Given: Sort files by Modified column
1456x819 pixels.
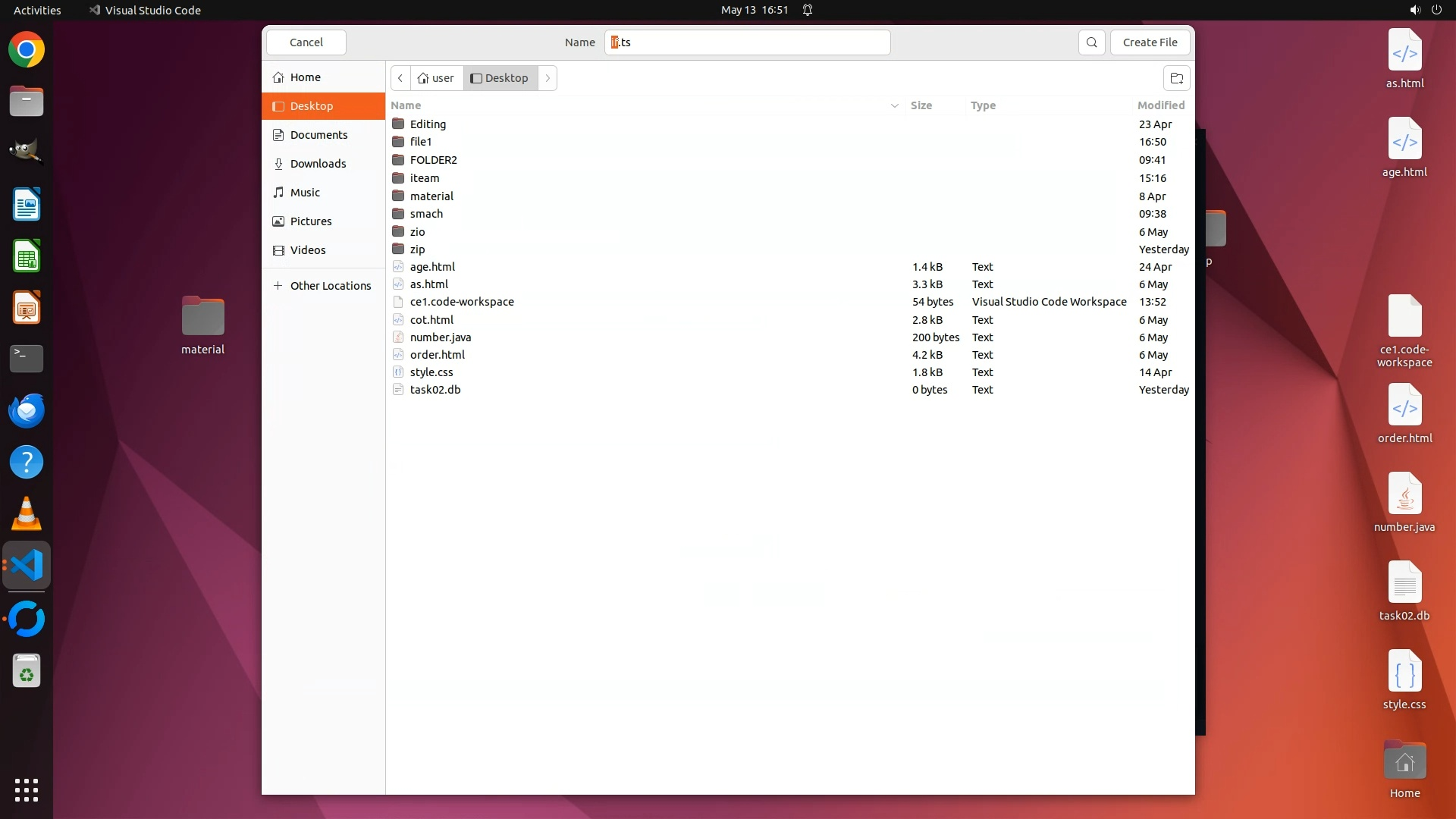Looking at the screenshot, I should pyautogui.click(x=1160, y=105).
